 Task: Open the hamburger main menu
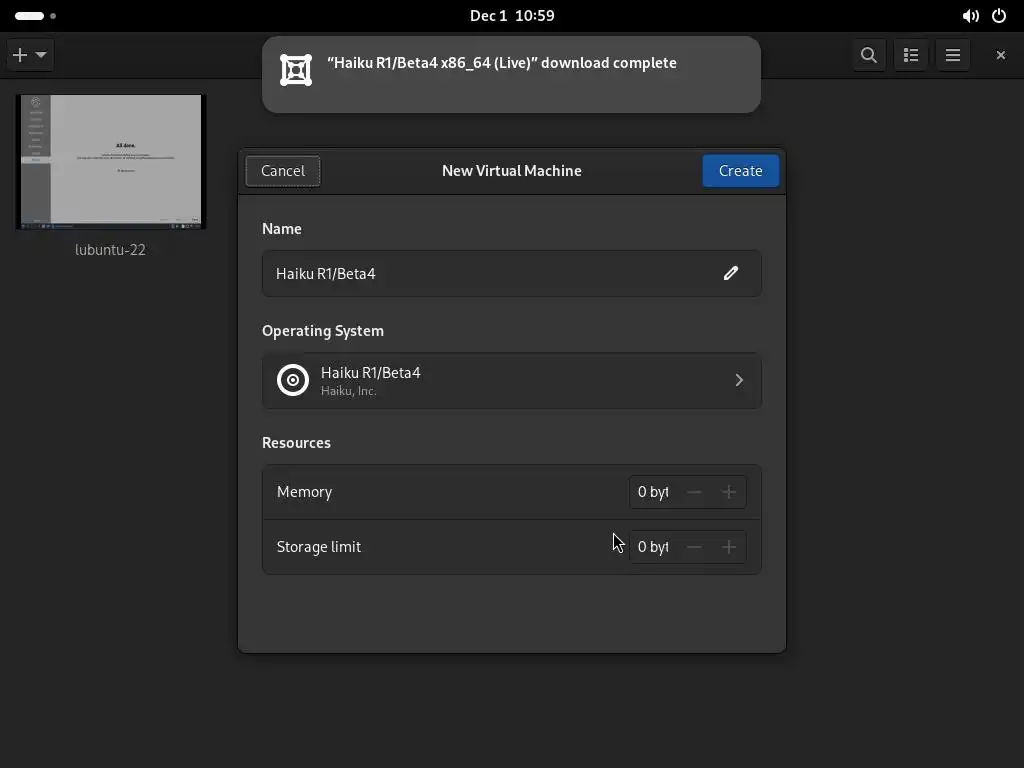(x=953, y=55)
